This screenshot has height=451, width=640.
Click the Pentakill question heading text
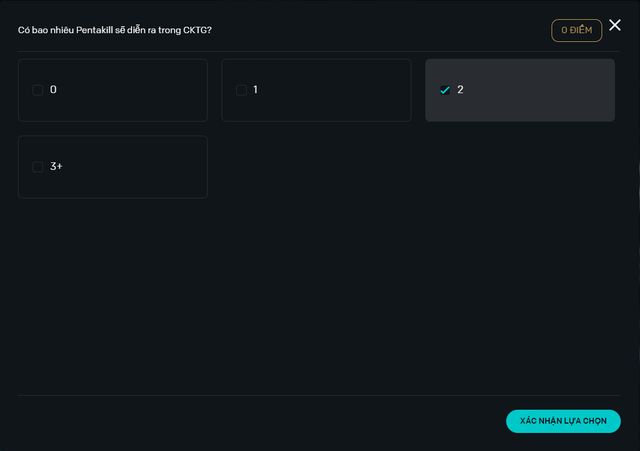115,30
